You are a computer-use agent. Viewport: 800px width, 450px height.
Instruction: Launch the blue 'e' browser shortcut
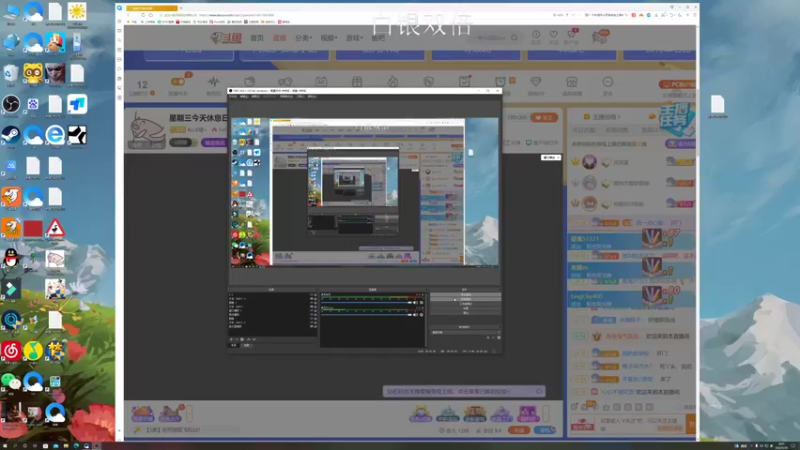click(x=55, y=135)
